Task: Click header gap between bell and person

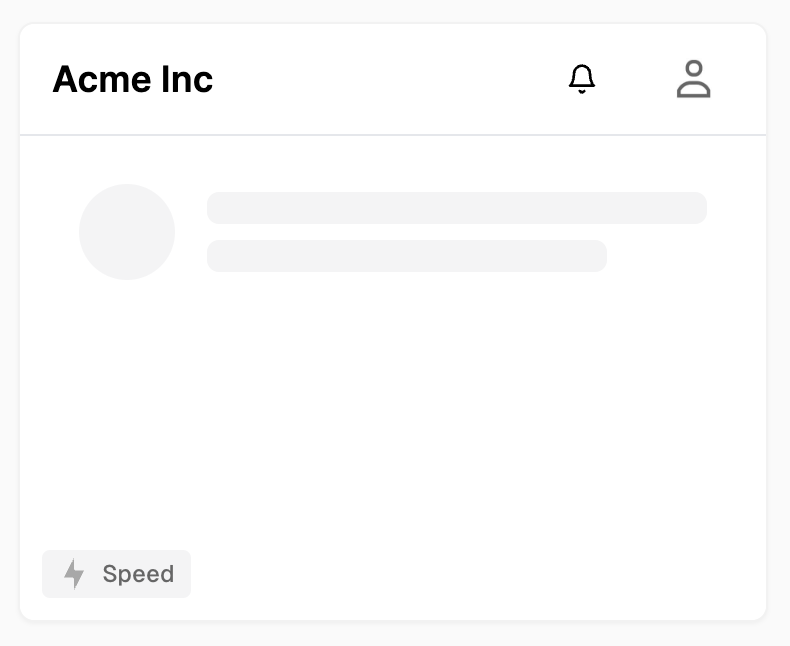Action: click(x=636, y=79)
